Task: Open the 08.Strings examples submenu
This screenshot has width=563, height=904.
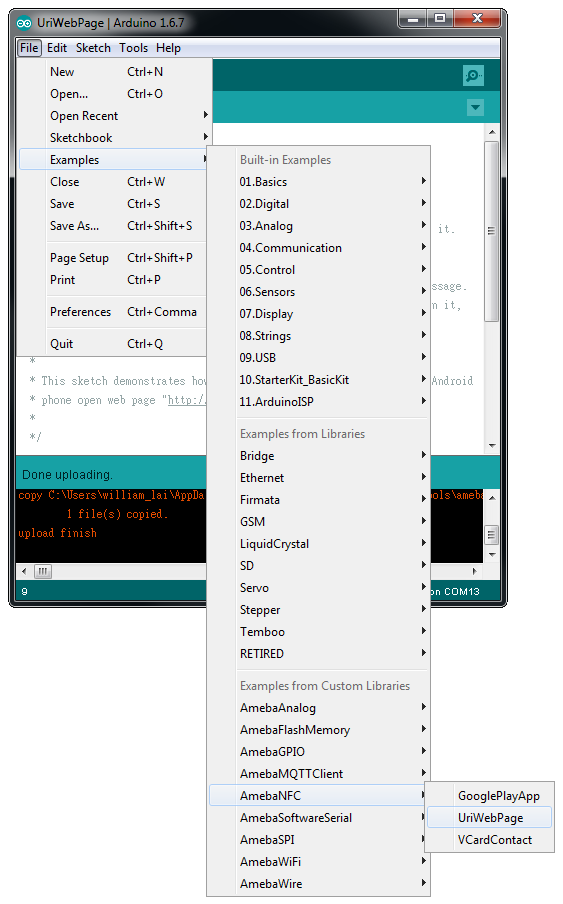Action: pos(319,336)
